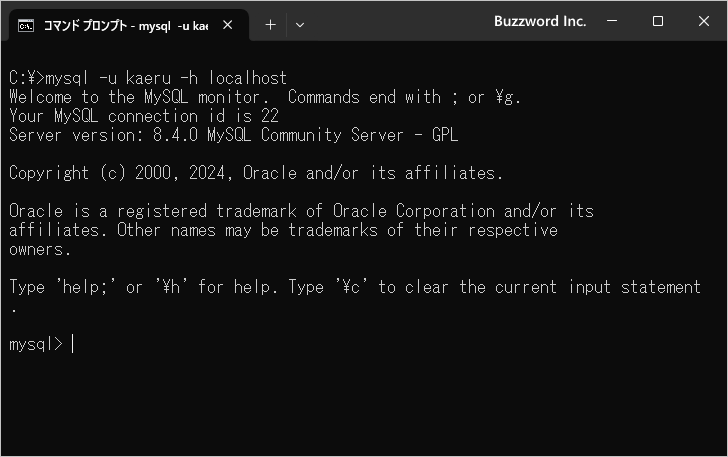Click the Type 'help;' instruction line
728x457 pixels.
[355, 287]
